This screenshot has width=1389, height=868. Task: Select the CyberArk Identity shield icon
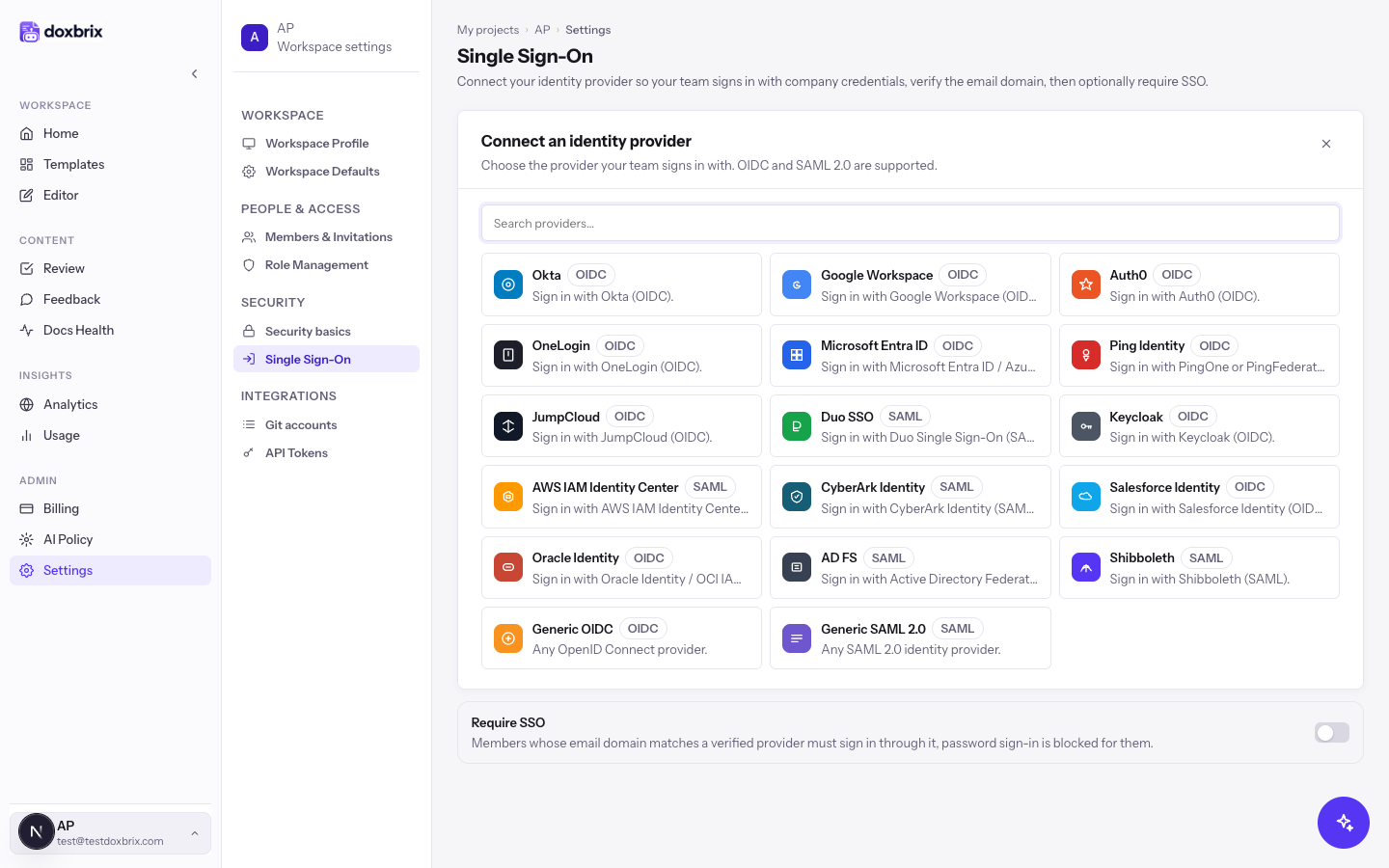click(x=797, y=497)
